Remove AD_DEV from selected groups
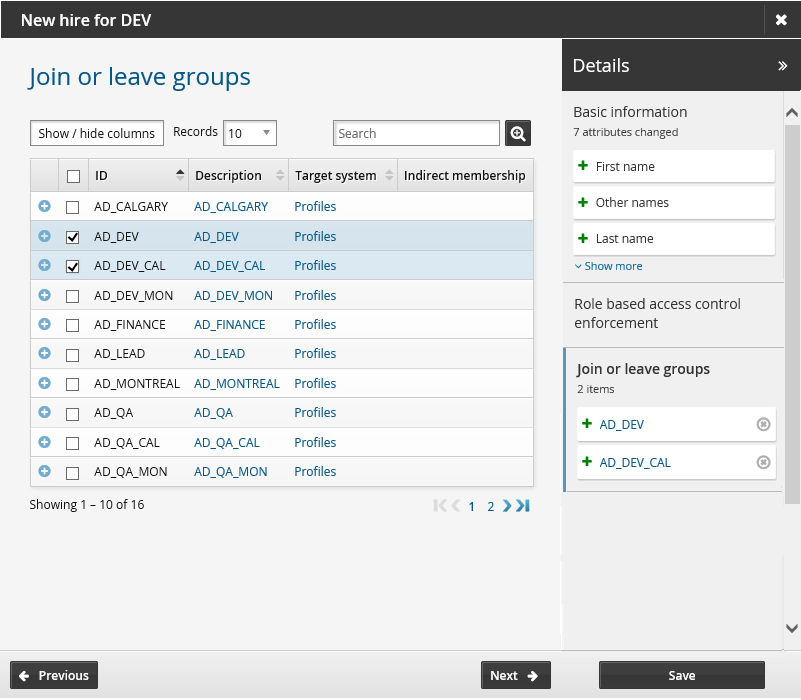The image size is (801, 700). coord(763,424)
